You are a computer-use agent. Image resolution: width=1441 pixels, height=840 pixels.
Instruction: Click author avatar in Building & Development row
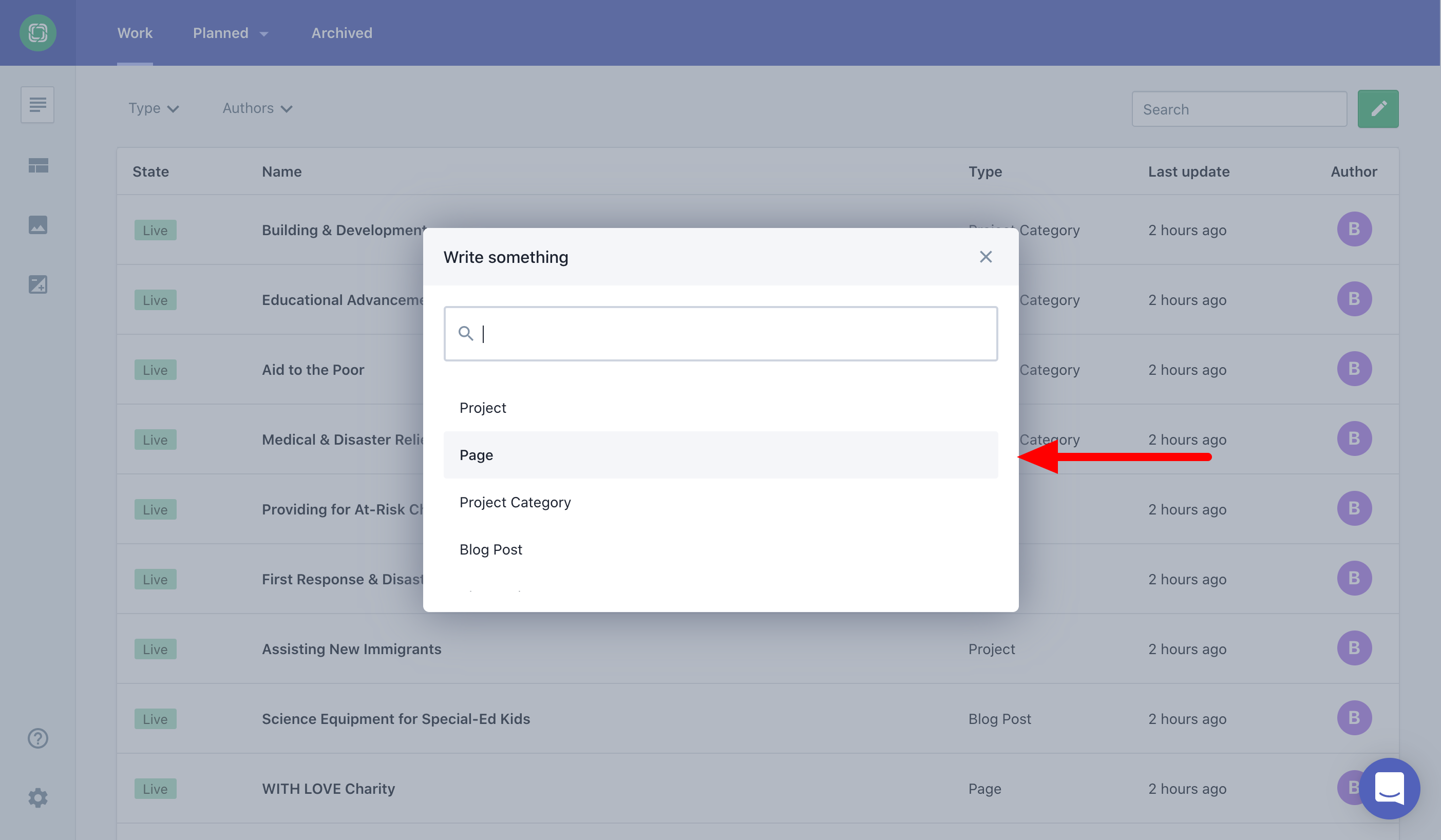[x=1354, y=230]
